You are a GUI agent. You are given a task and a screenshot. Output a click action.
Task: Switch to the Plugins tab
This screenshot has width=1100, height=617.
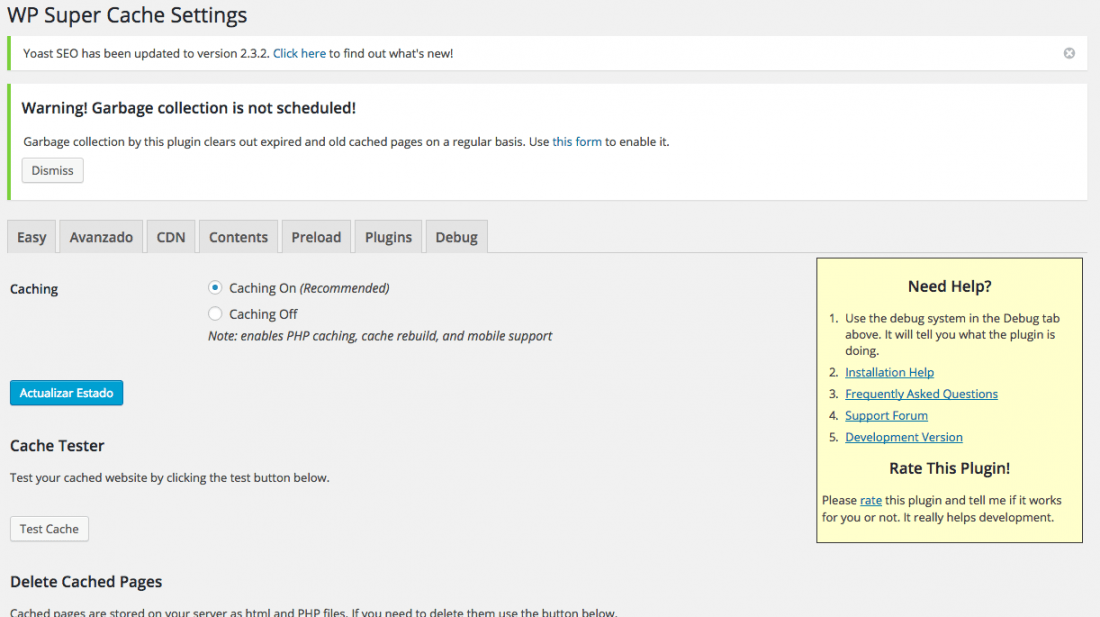pyautogui.click(x=388, y=237)
